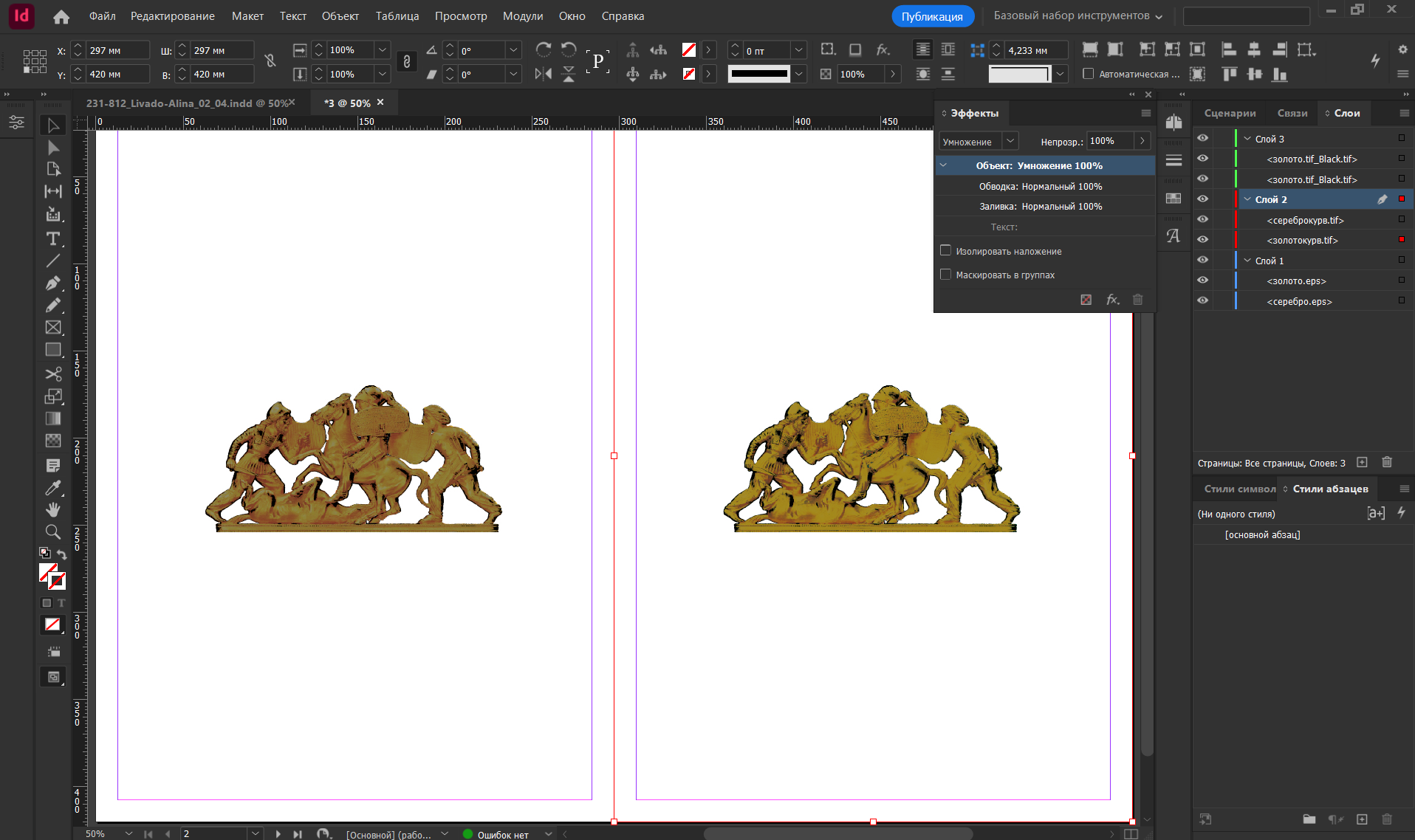Select the Gap tool
This screenshot has height=840, width=1415.
pyautogui.click(x=53, y=192)
